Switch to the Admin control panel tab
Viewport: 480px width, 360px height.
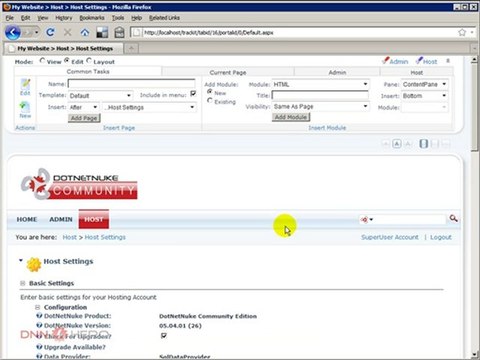[337, 72]
